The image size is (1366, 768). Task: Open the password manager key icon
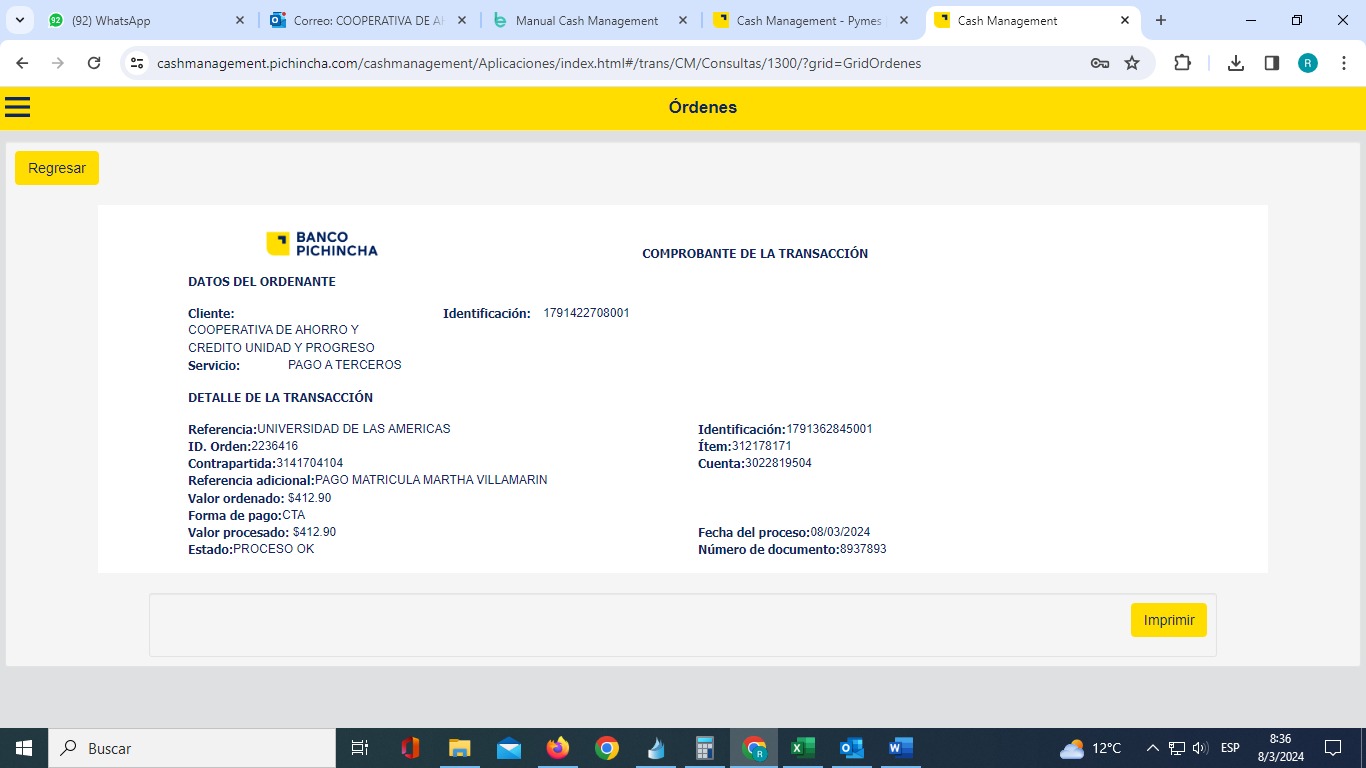(x=1099, y=63)
